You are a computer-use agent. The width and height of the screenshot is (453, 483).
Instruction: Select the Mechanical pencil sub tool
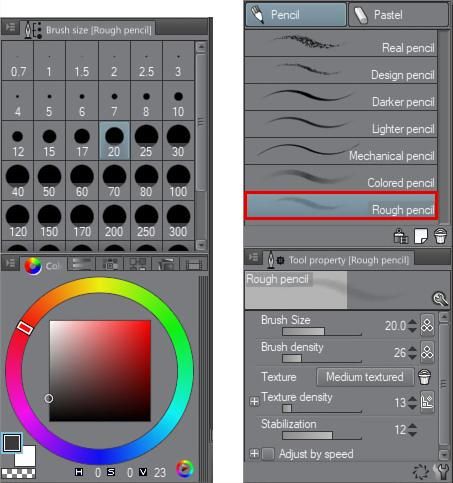coord(341,151)
